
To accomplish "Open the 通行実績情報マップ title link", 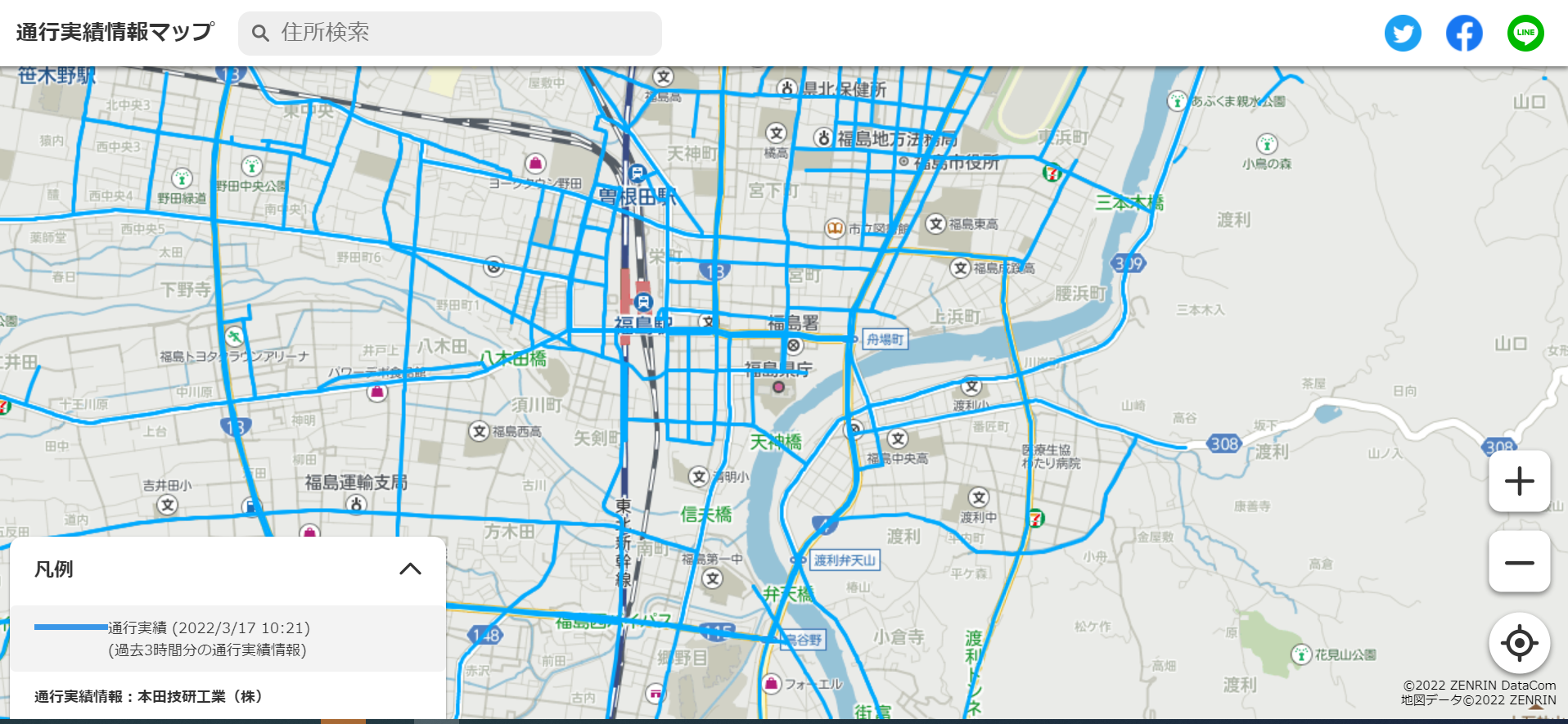I will (115, 32).
